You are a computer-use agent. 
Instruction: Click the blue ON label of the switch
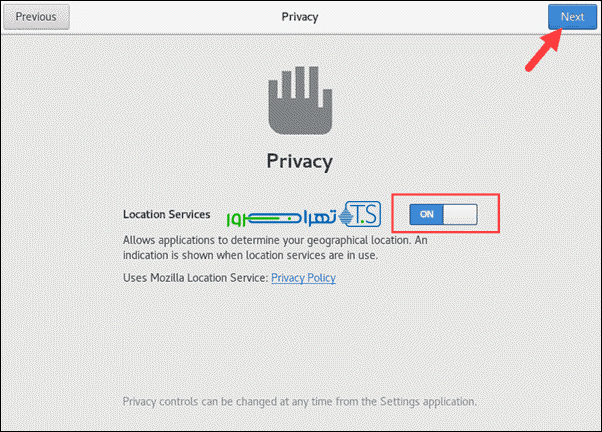tap(427, 214)
